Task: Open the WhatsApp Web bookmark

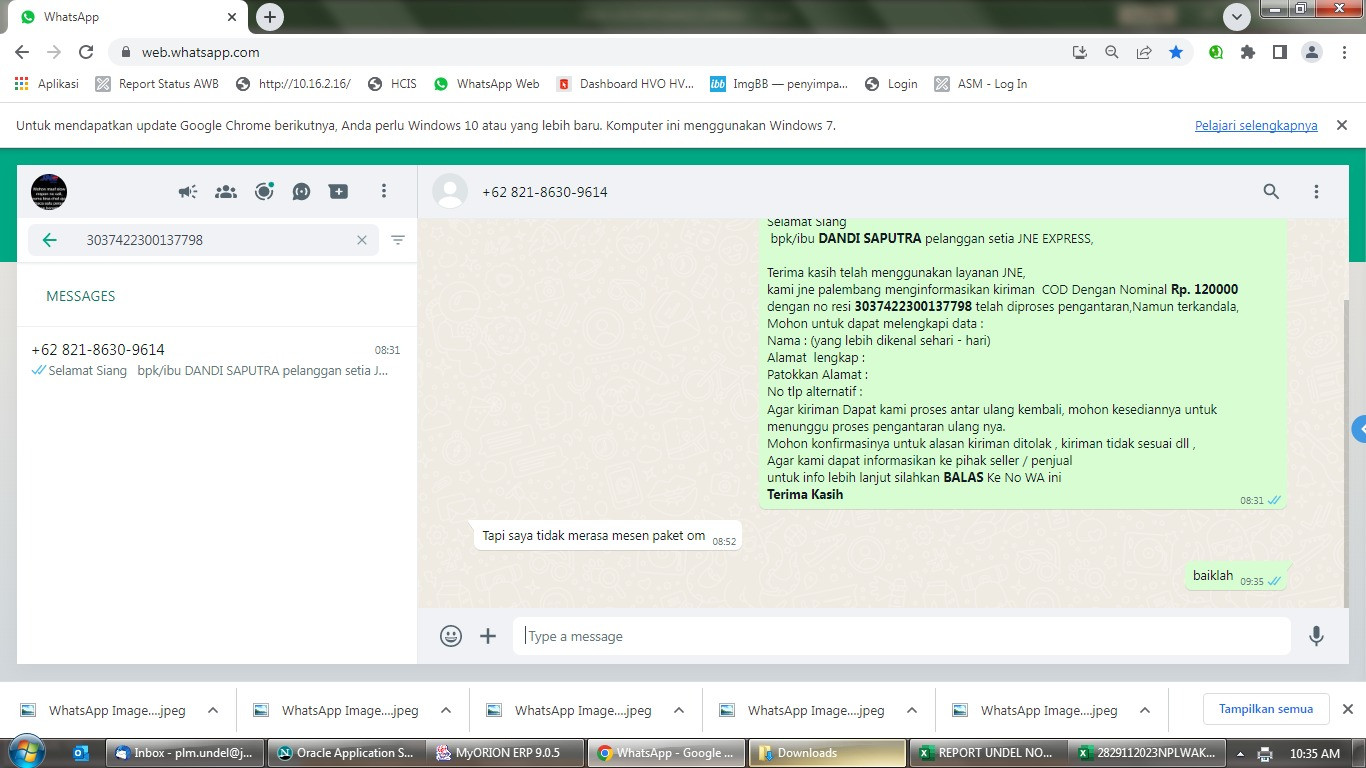Action: [x=487, y=84]
